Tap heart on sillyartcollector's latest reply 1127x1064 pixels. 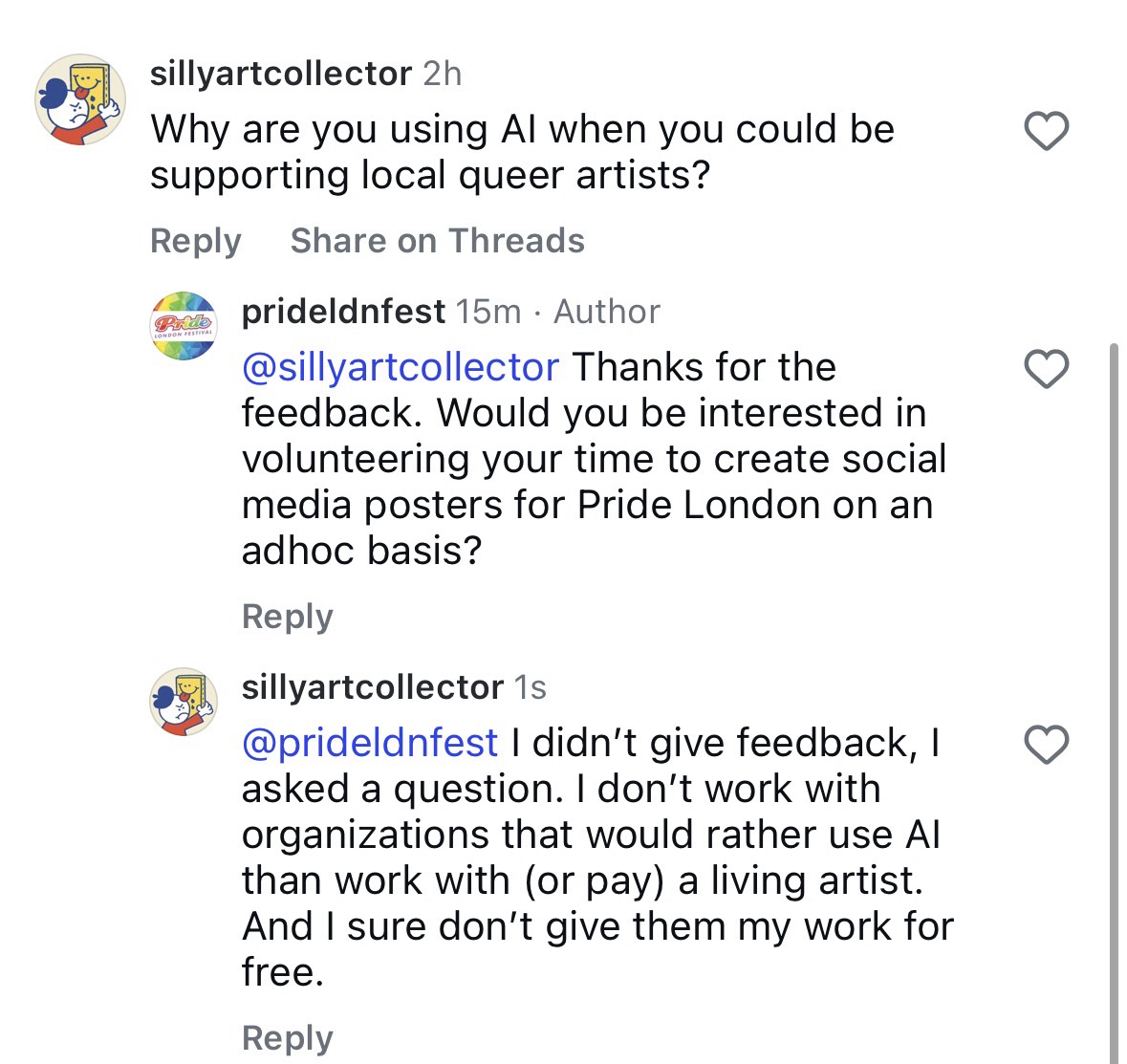pos(1046,745)
